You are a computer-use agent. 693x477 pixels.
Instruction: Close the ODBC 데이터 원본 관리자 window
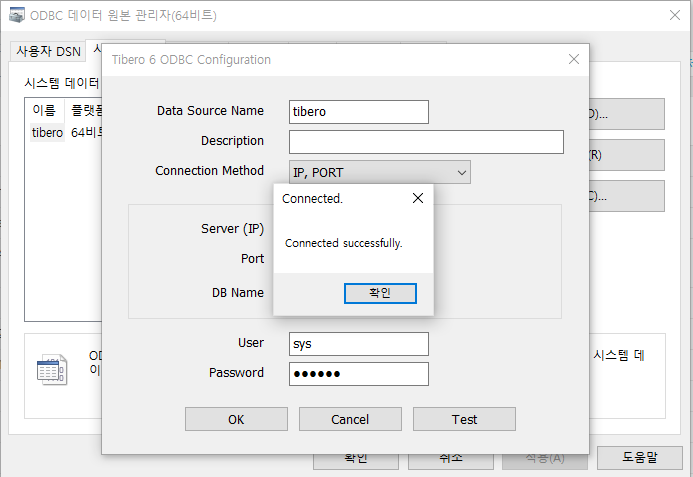[674, 15]
